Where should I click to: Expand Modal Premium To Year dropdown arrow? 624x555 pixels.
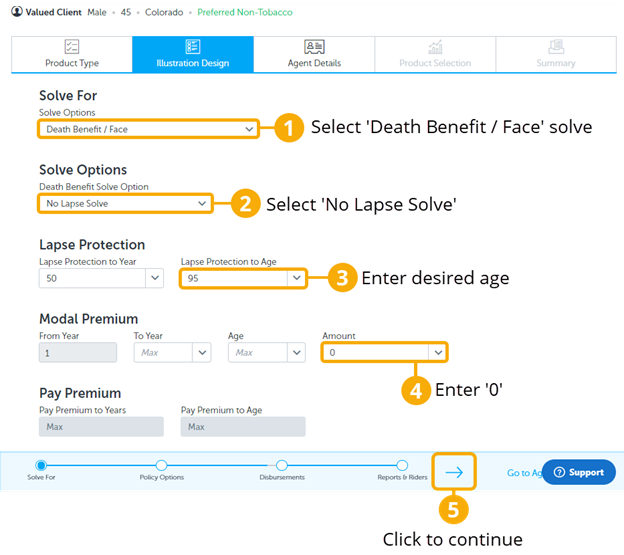202,352
